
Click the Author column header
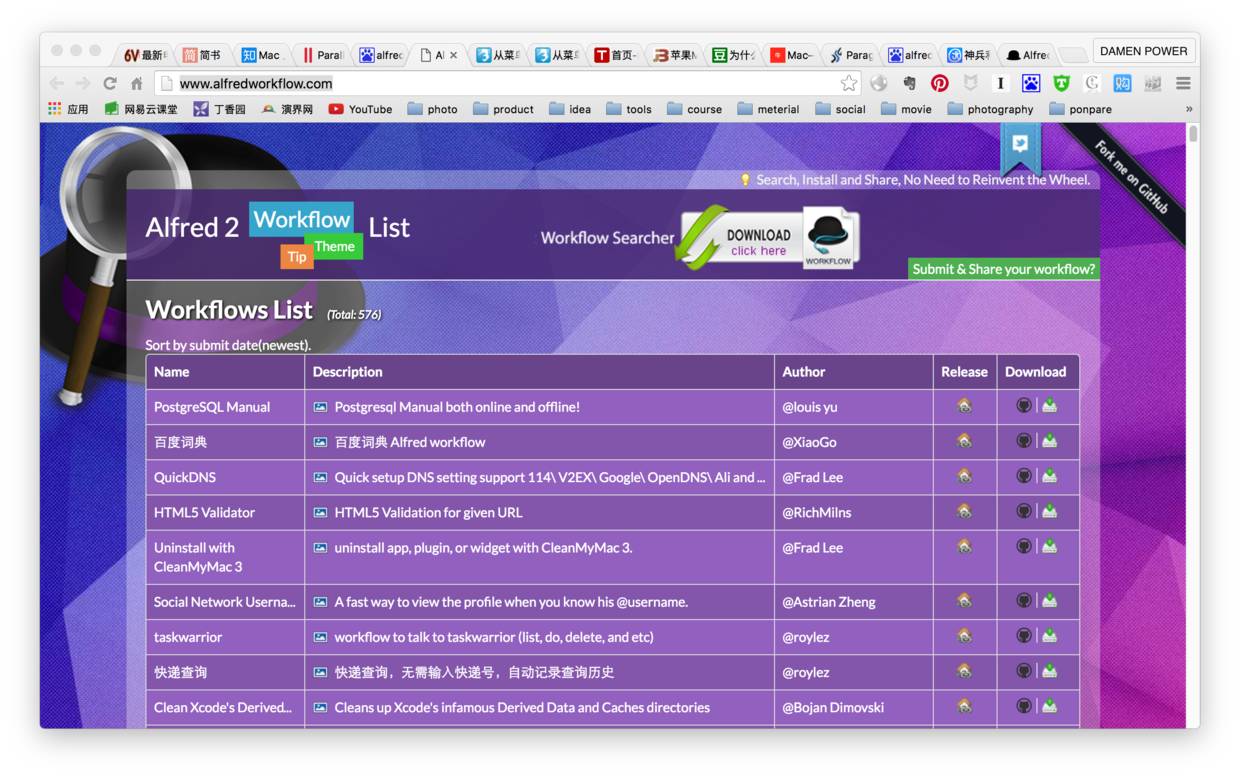coord(853,371)
